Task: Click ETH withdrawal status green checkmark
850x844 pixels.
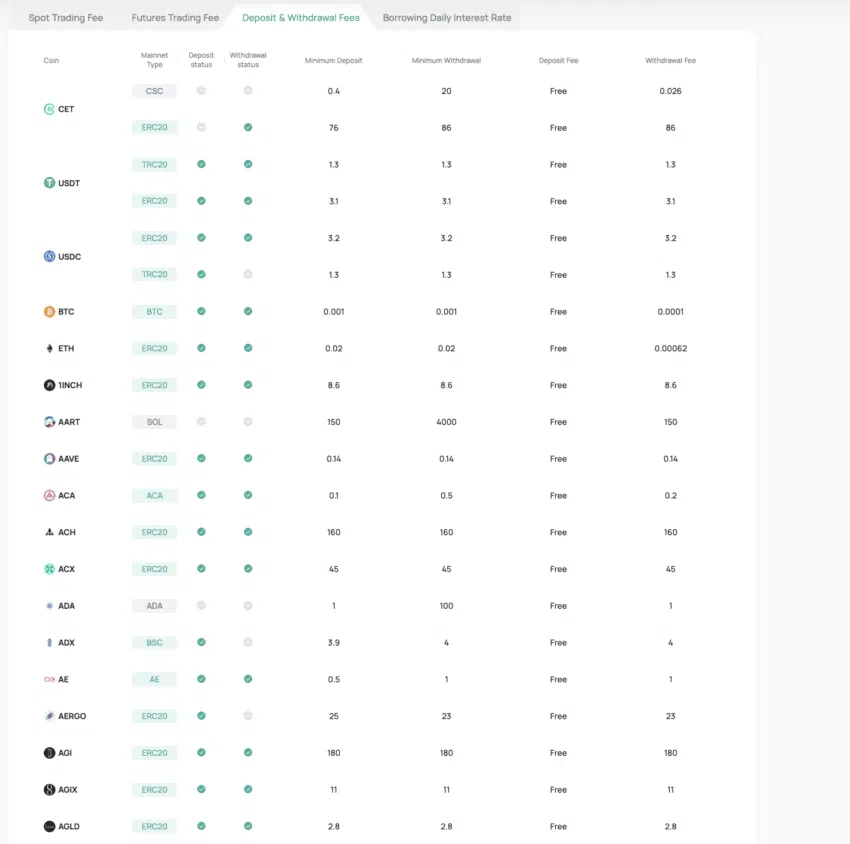Action: pos(248,348)
